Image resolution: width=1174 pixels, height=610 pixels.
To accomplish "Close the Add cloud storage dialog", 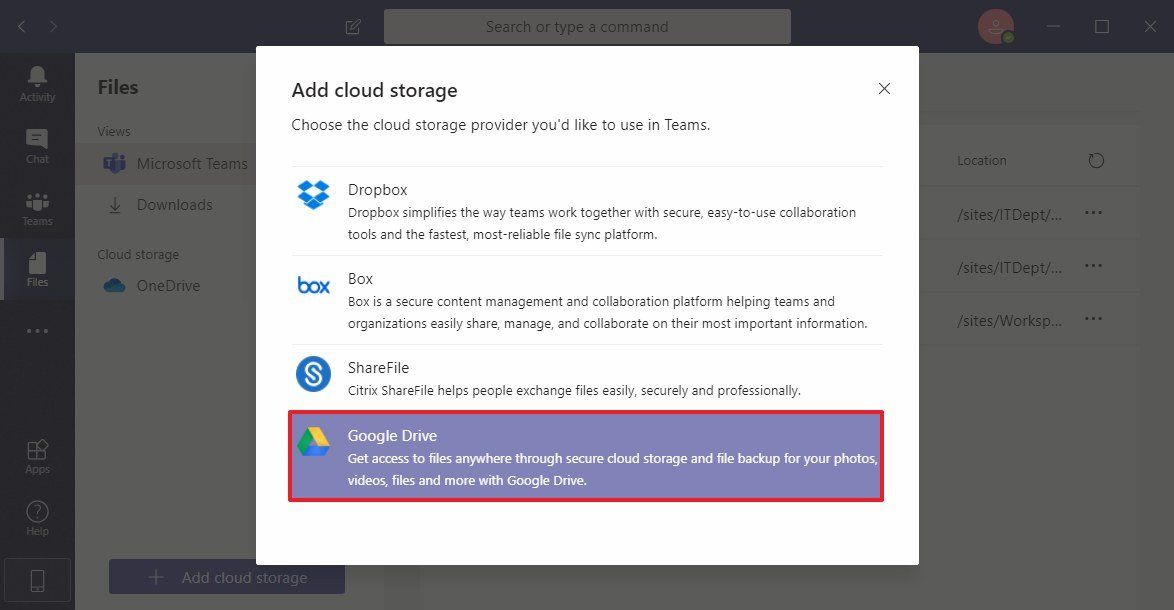I will (x=884, y=88).
